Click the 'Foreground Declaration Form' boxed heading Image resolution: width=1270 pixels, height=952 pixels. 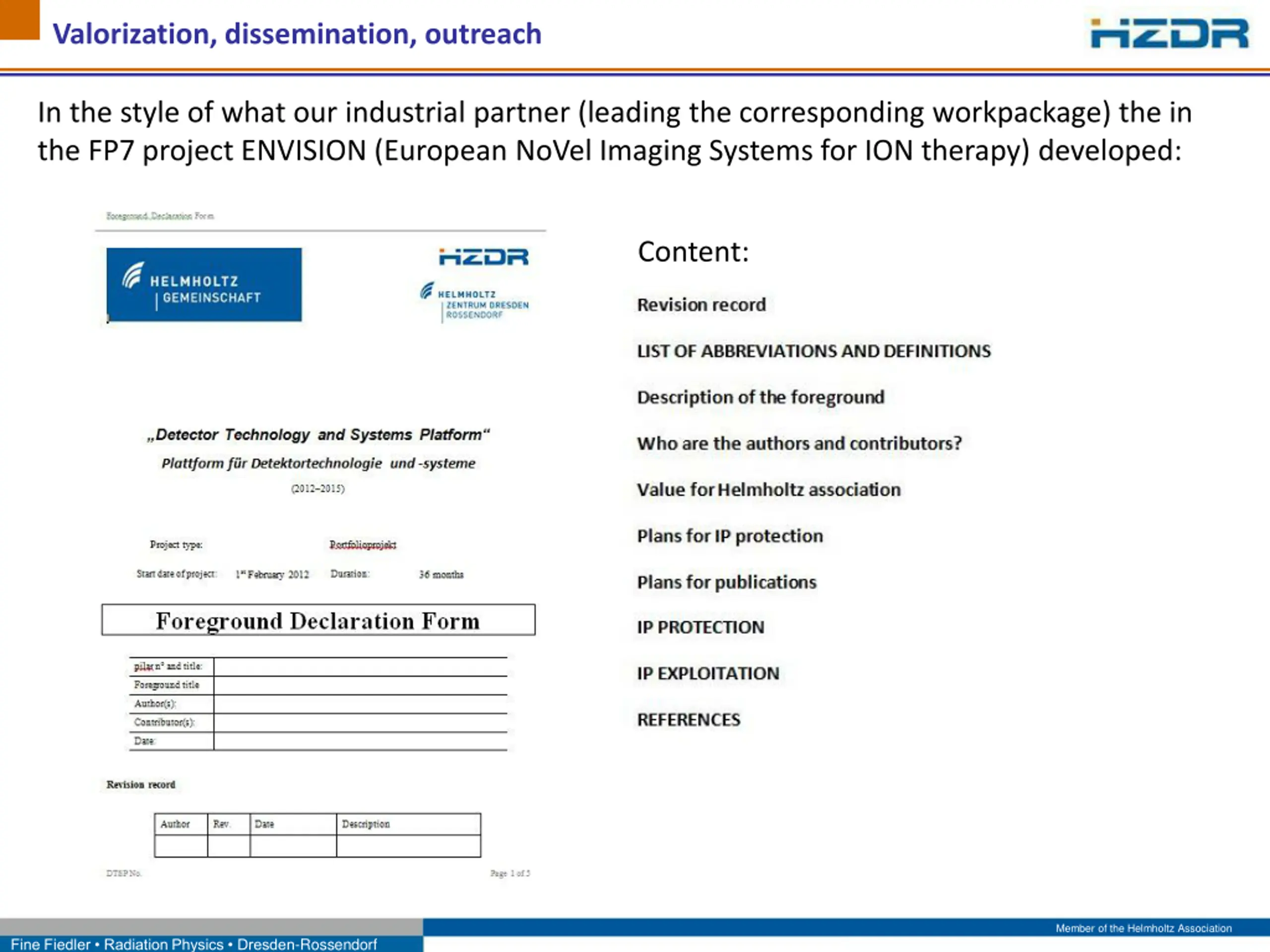click(x=318, y=620)
